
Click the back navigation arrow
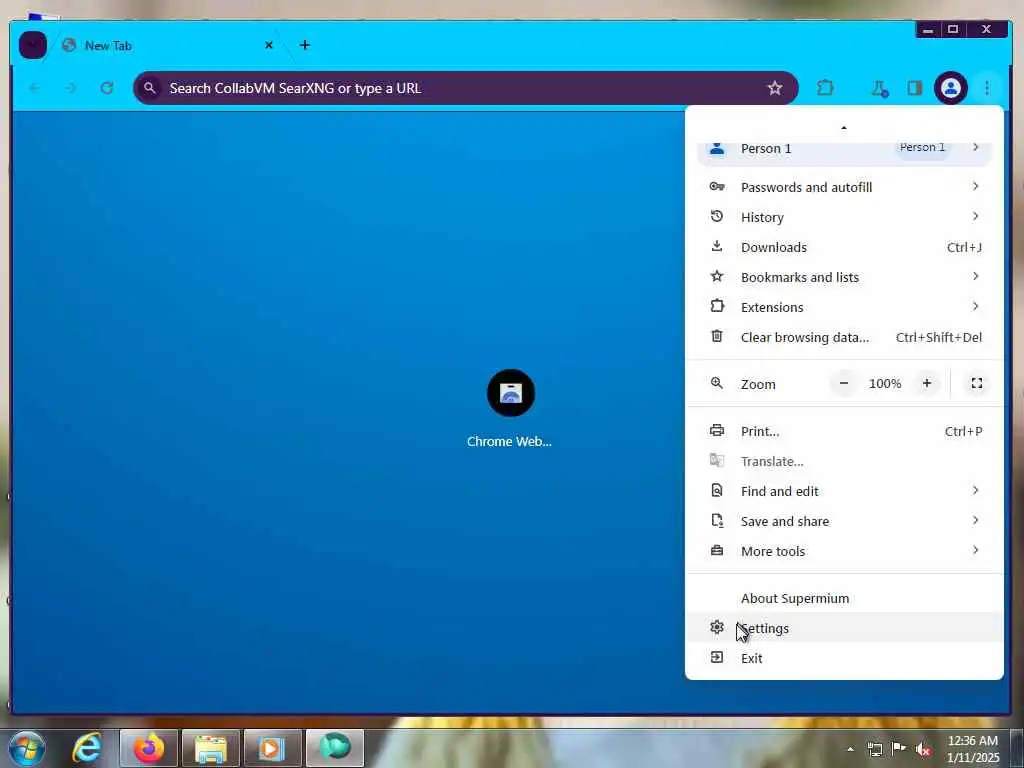point(35,88)
